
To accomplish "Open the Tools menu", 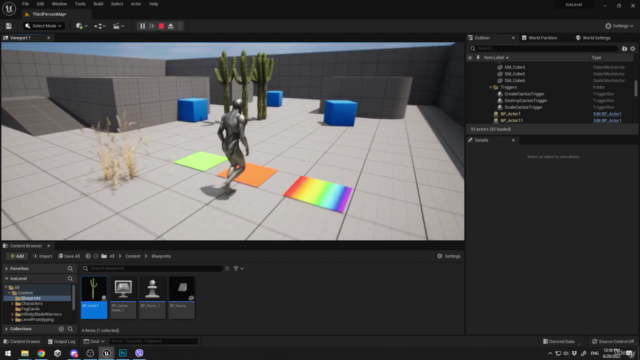I will pyautogui.click(x=80, y=4).
